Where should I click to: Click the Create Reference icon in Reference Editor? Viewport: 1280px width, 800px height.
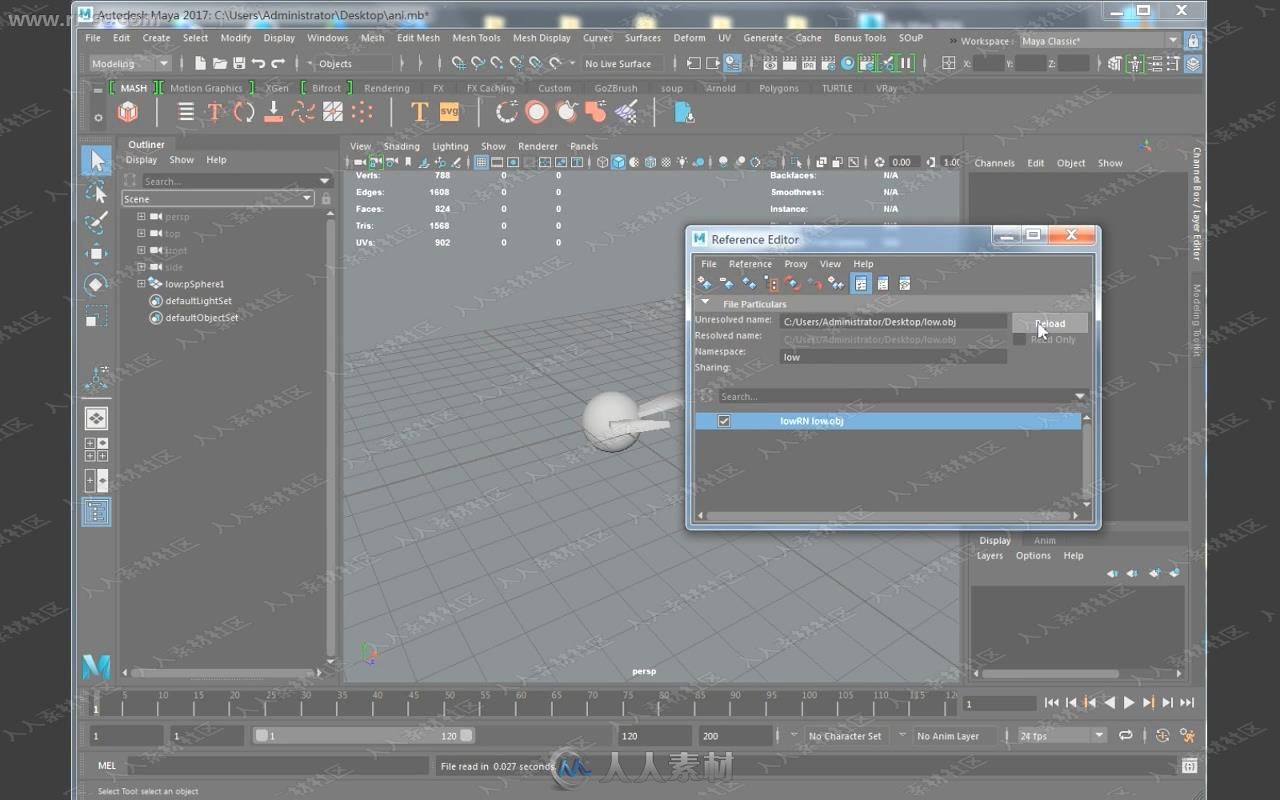pos(704,284)
